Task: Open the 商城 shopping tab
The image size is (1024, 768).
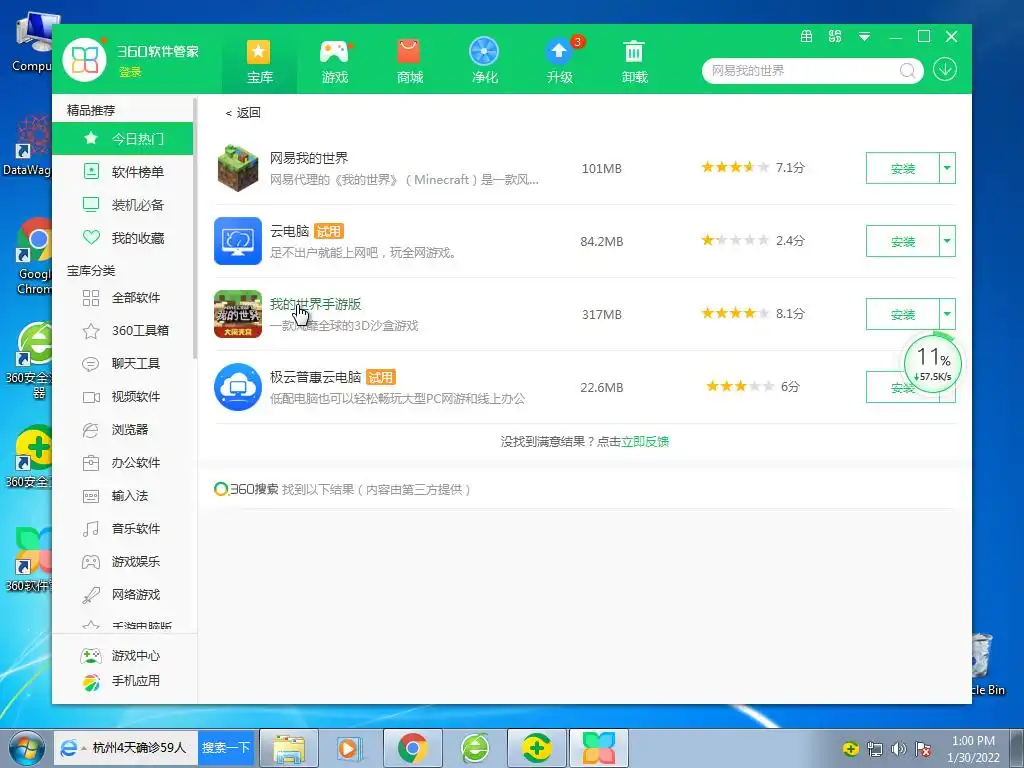Action: (x=409, y=61)
